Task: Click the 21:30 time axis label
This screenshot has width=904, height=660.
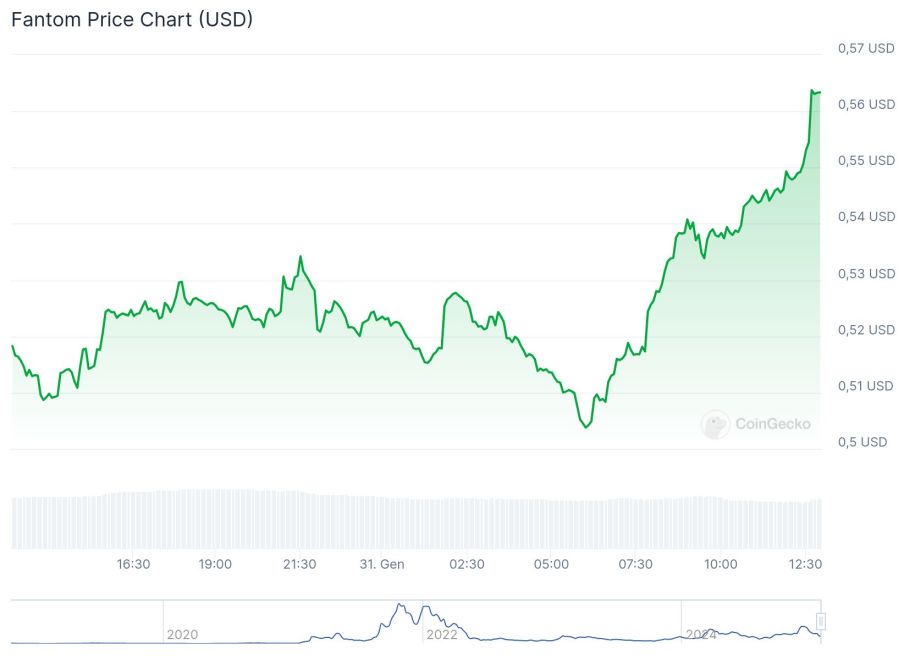Action: pyautogui.click(x=299, y=564)
